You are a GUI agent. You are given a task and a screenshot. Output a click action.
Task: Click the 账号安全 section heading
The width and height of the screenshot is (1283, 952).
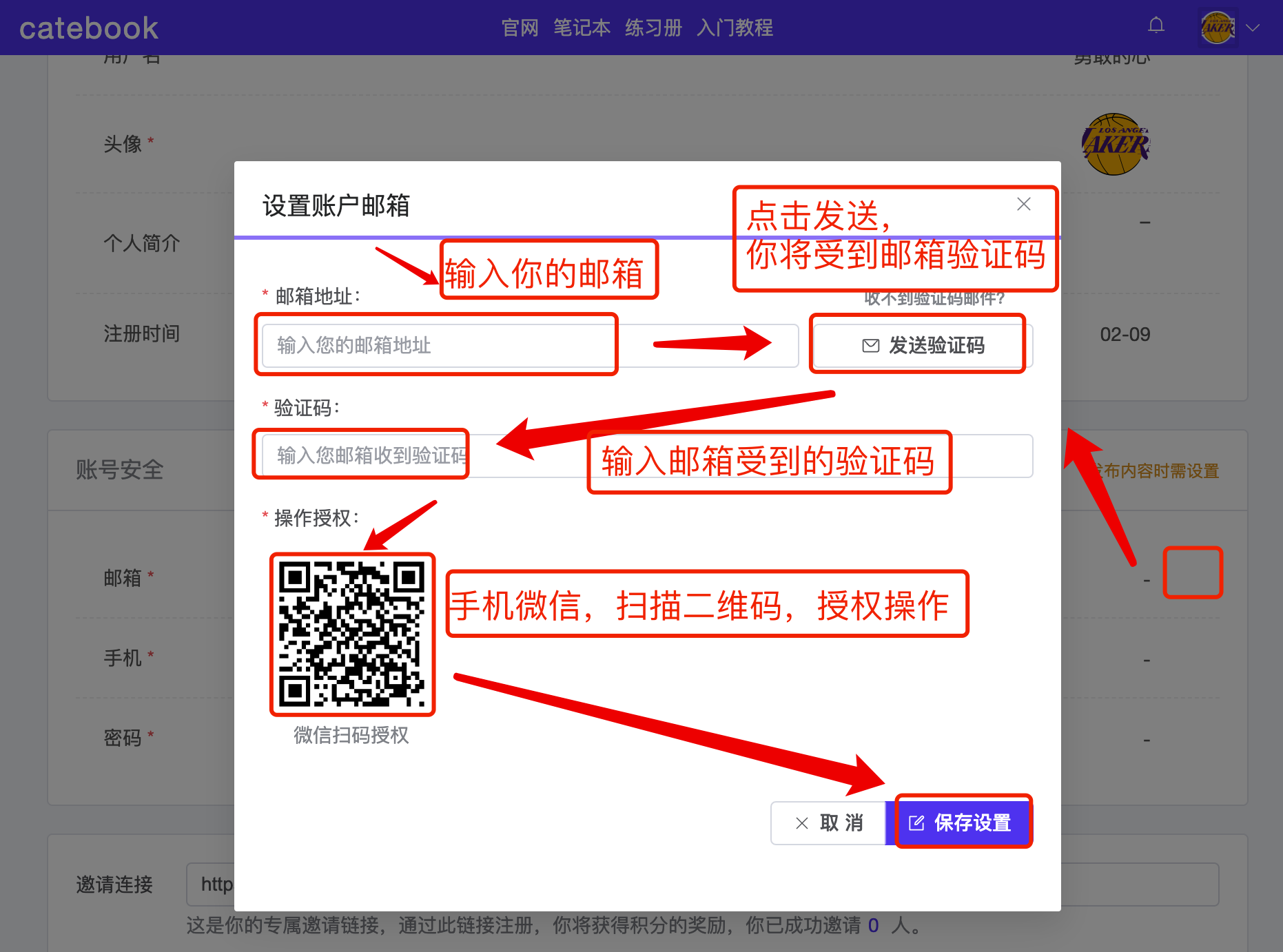pos(119,470)
